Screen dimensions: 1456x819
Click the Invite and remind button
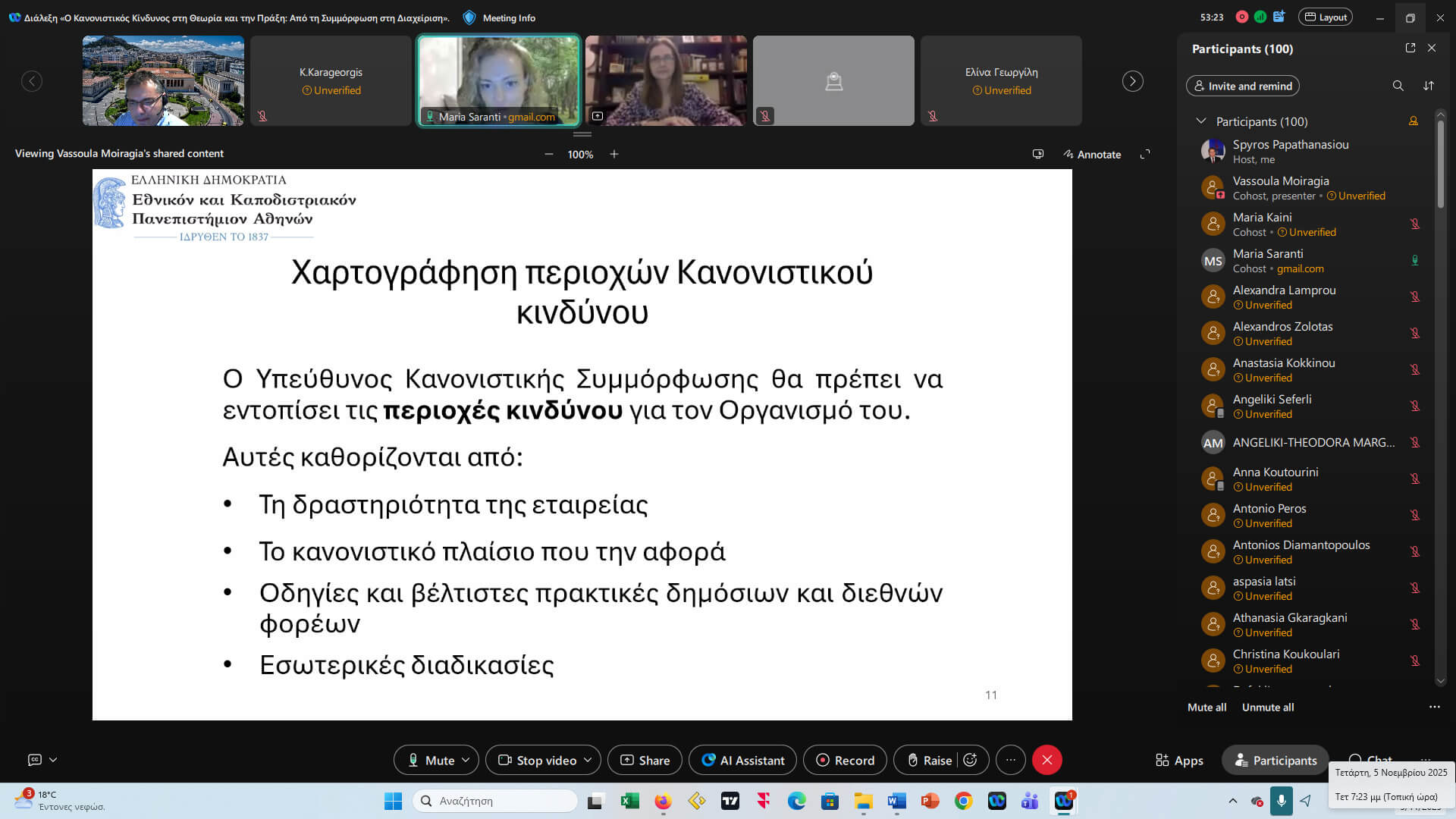pyautogui.click(x=1242, y=86)
